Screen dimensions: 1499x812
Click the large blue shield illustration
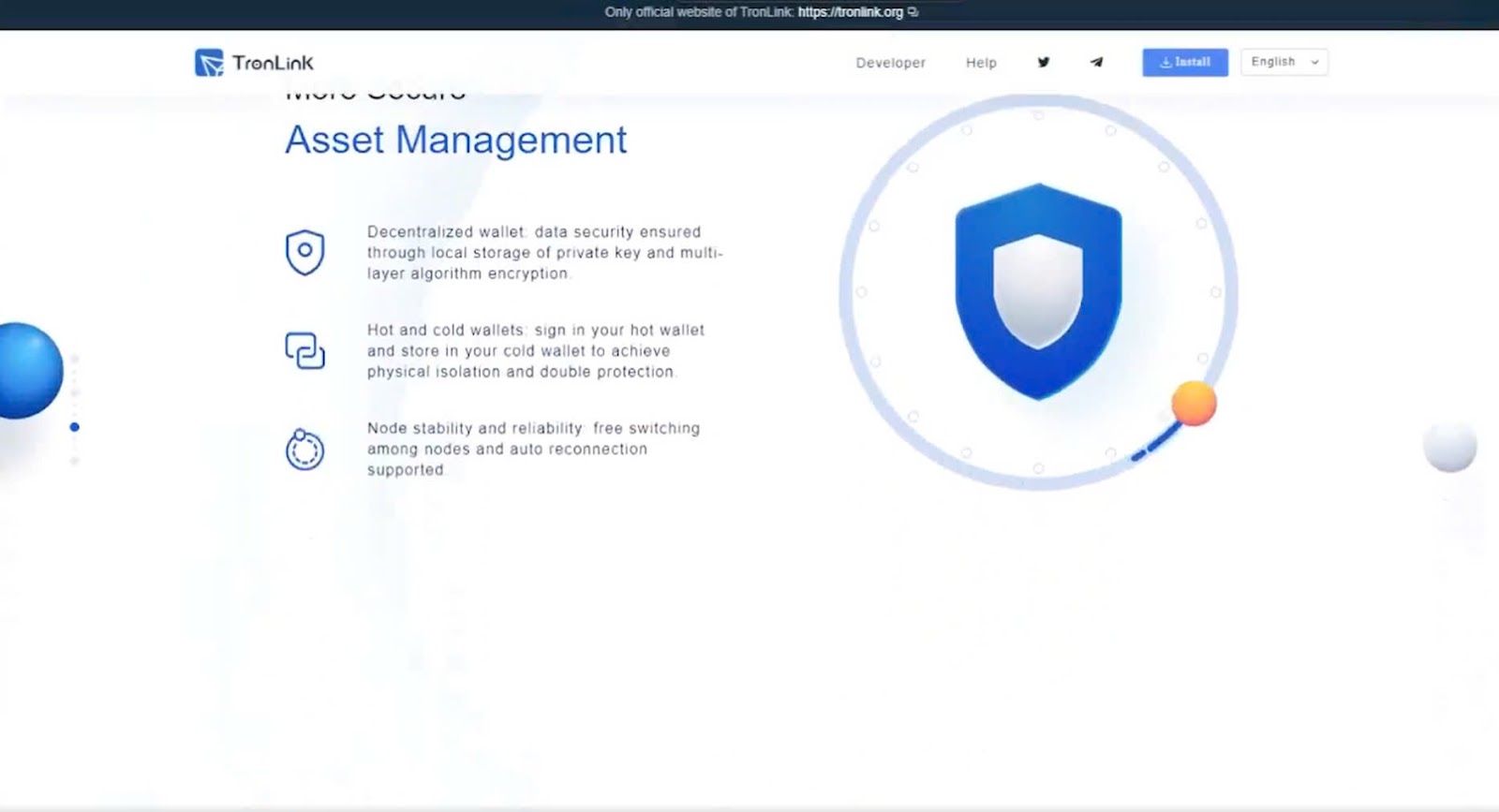click(1038, 291)
